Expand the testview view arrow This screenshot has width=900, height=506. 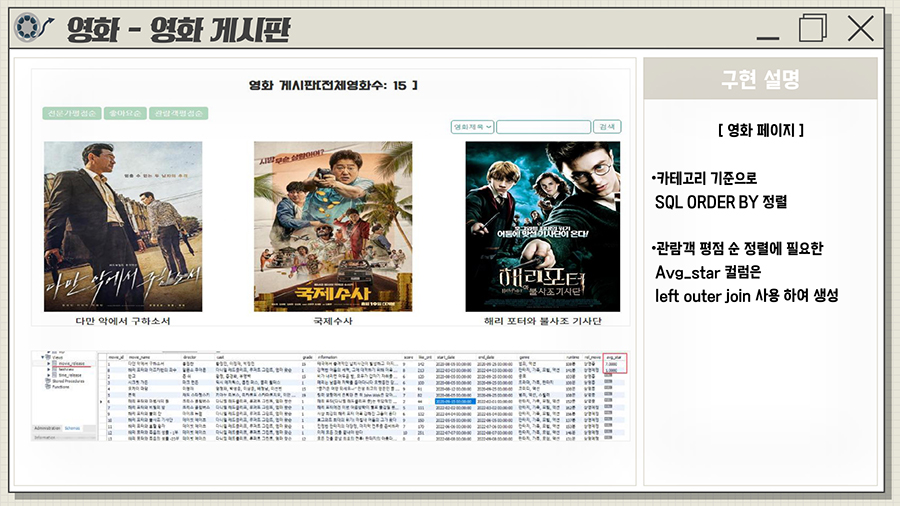coord(49,369)
